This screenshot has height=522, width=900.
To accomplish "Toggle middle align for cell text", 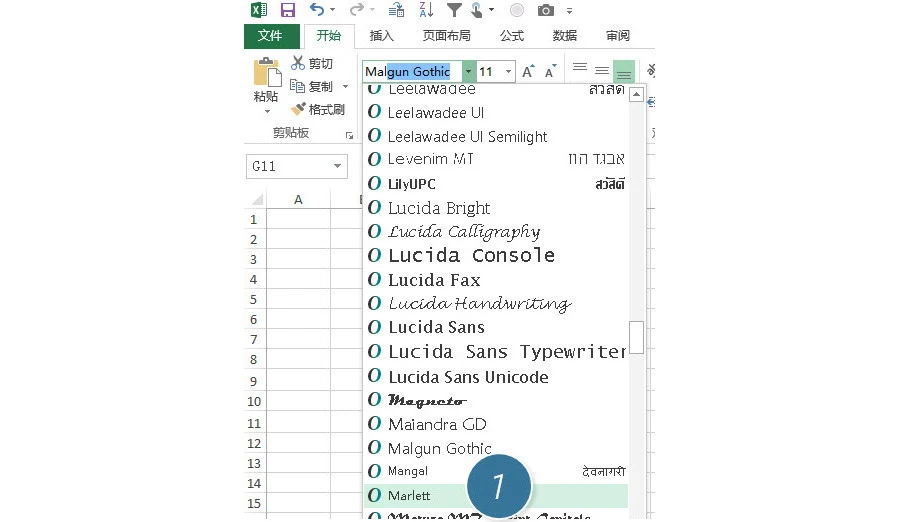I will [x=602, y=71].
